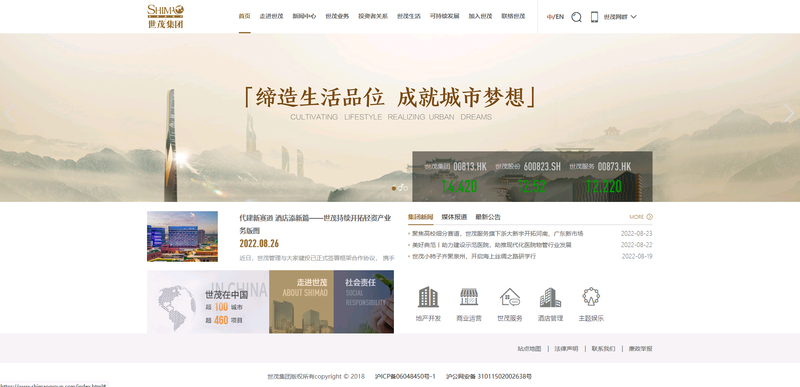800x387 pixels.
Task: Click the MORE link beside news tabs
Action: [x=641, y=217]
